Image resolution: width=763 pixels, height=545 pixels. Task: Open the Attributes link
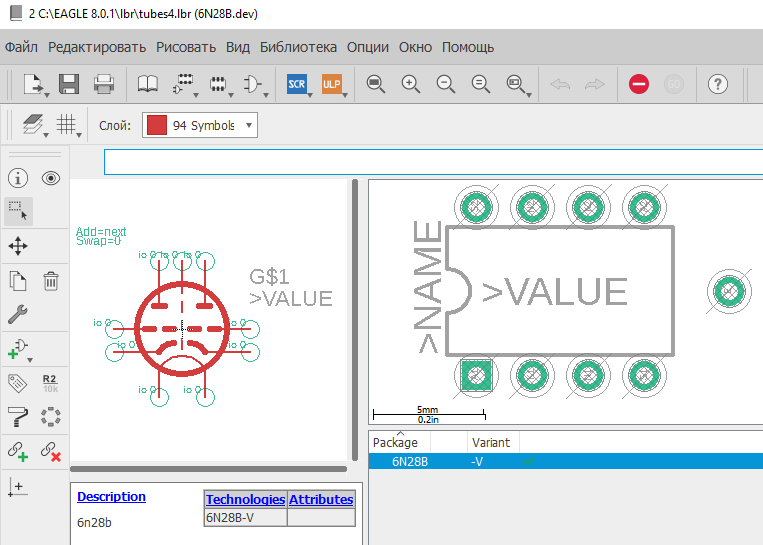click(321, 499)
